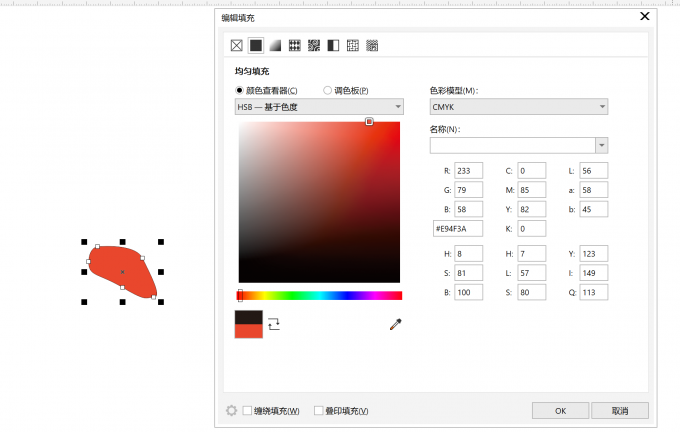This screenshot has width=680, height=432.
Task: Click the Lab a field showing 58
Action: pyautogui.click(x=594, y=190)
